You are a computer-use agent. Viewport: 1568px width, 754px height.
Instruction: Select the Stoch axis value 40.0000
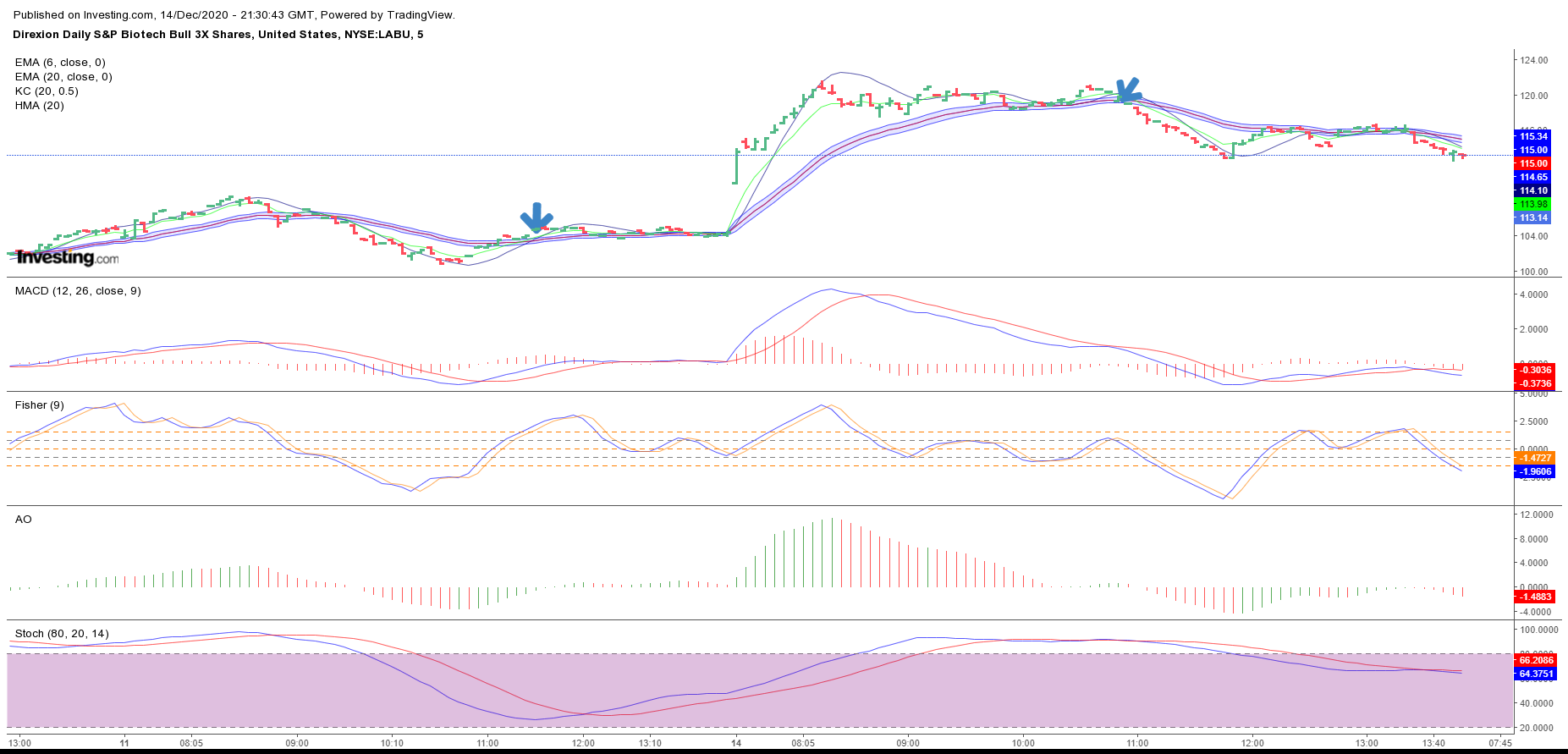coord(1538,704)
